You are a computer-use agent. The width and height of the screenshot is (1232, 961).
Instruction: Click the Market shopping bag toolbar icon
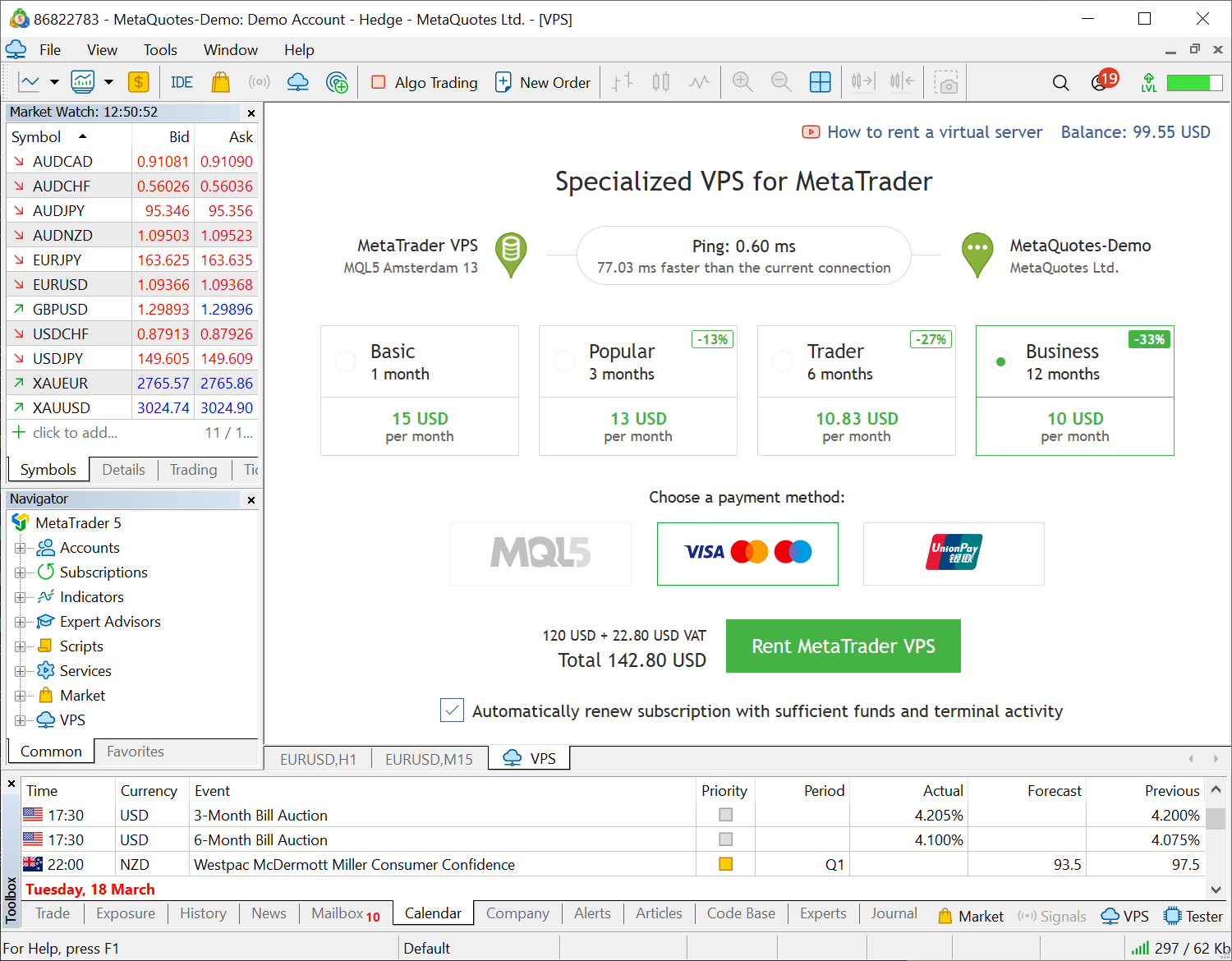click(x=220, y=82)
